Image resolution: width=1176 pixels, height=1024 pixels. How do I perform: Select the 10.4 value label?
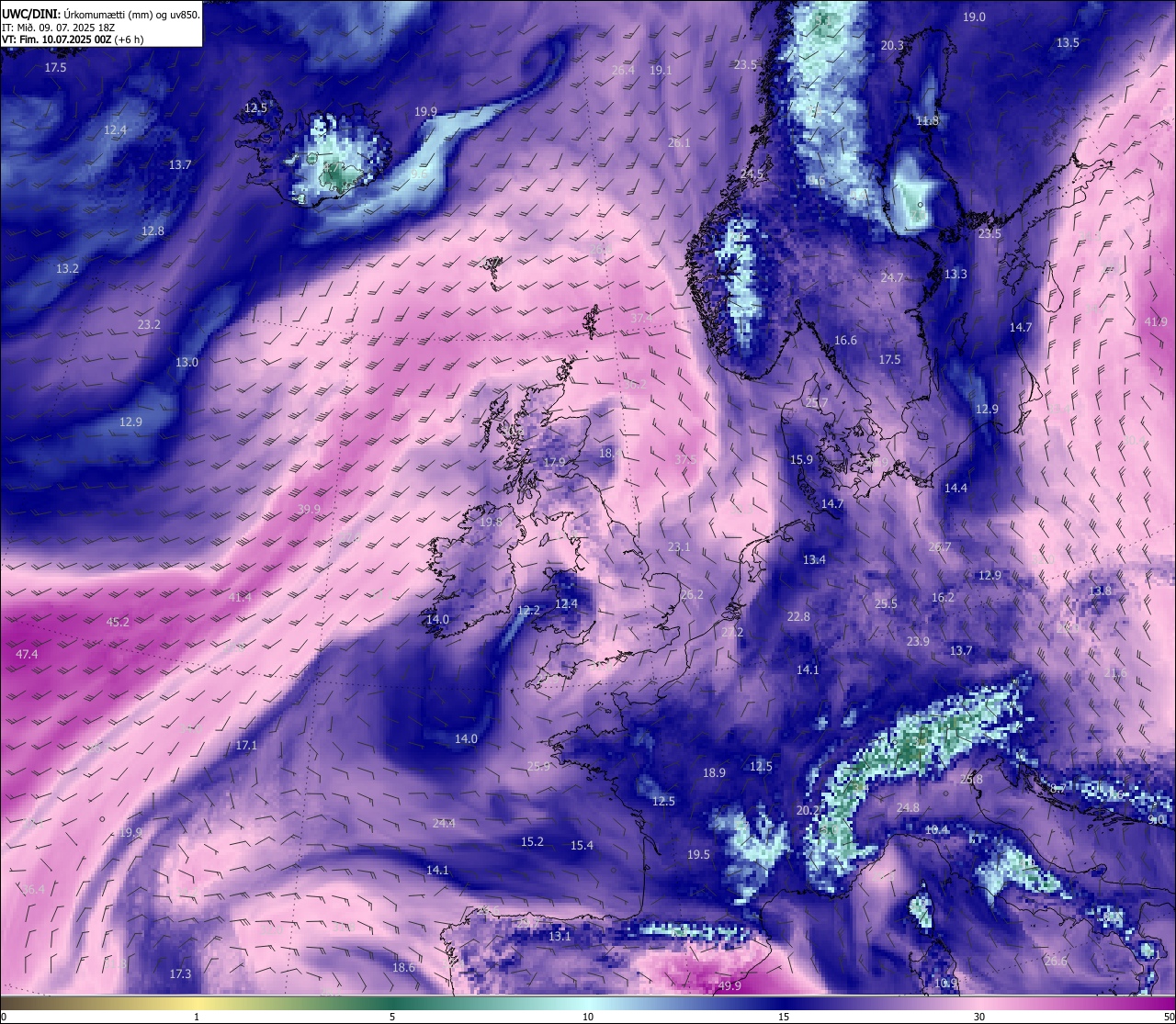click(936, 829)
